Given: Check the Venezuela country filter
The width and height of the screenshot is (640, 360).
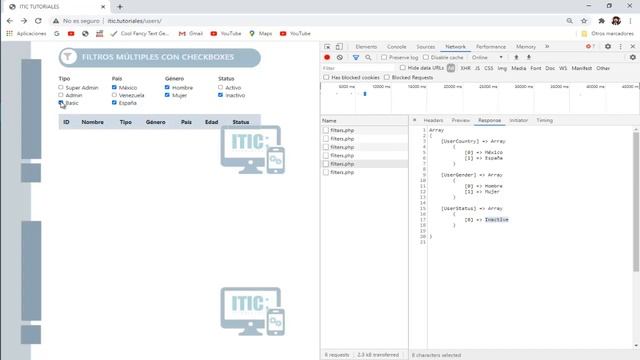Looking at the screenshot, I should (114, 95).
